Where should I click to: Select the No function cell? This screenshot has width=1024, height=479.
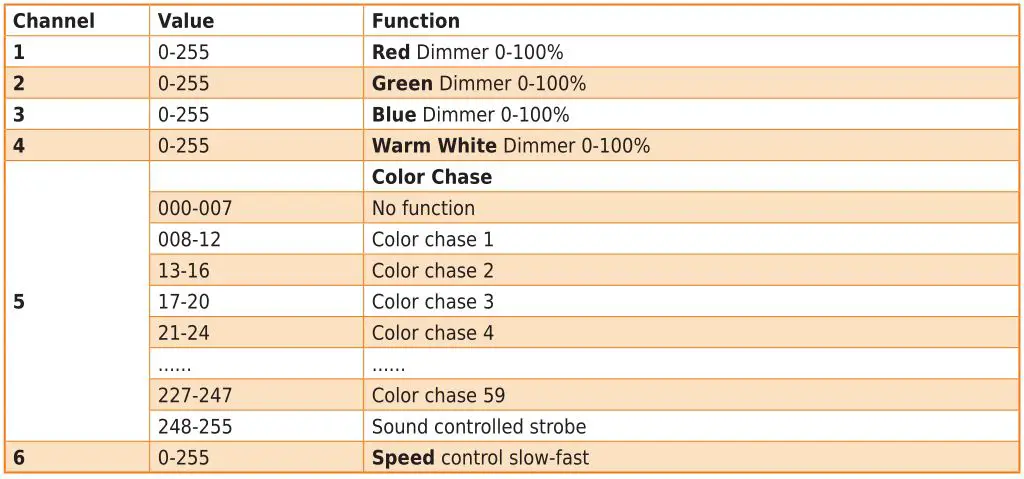click(423, 208)
